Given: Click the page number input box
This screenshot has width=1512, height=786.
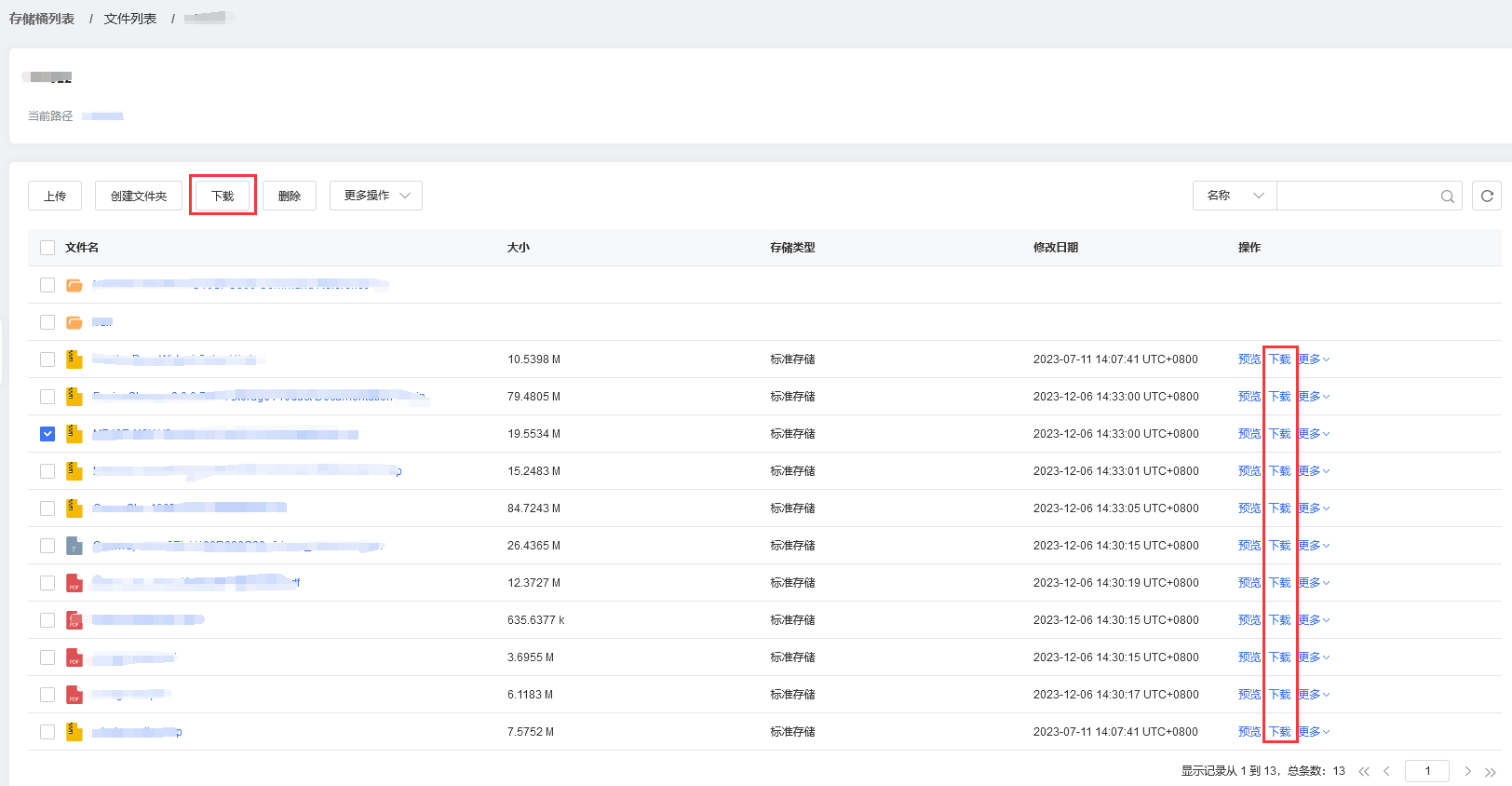Looking at the screenshot, I should click(1427, 771).
